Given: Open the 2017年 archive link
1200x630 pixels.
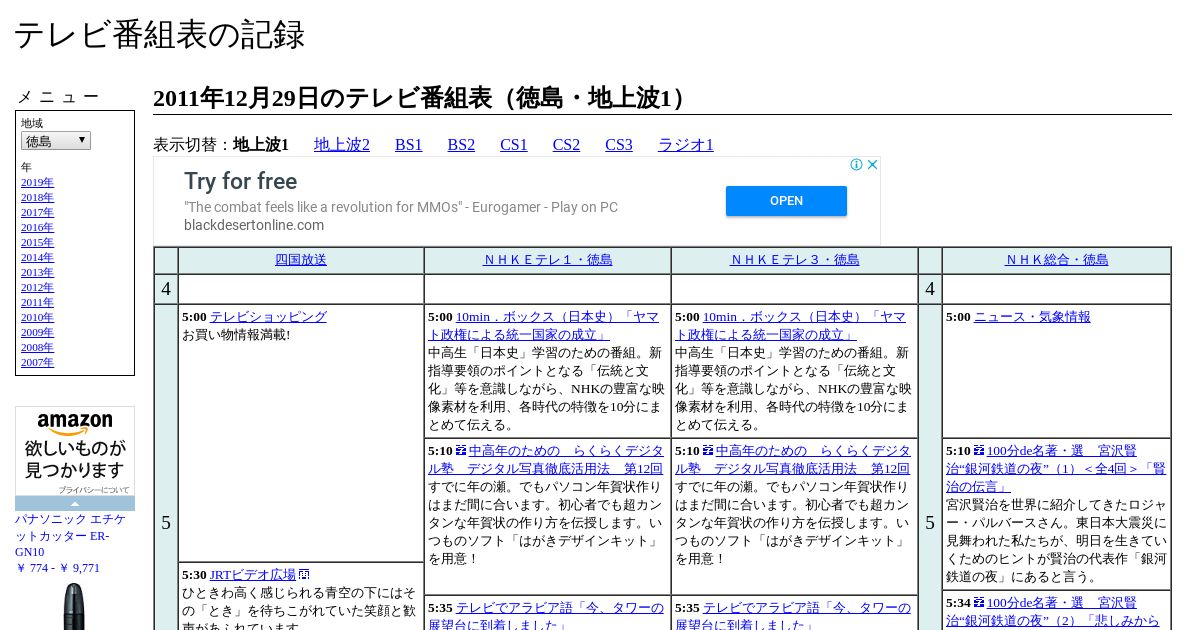Looking at the screenshot, I should click(37, 213).
